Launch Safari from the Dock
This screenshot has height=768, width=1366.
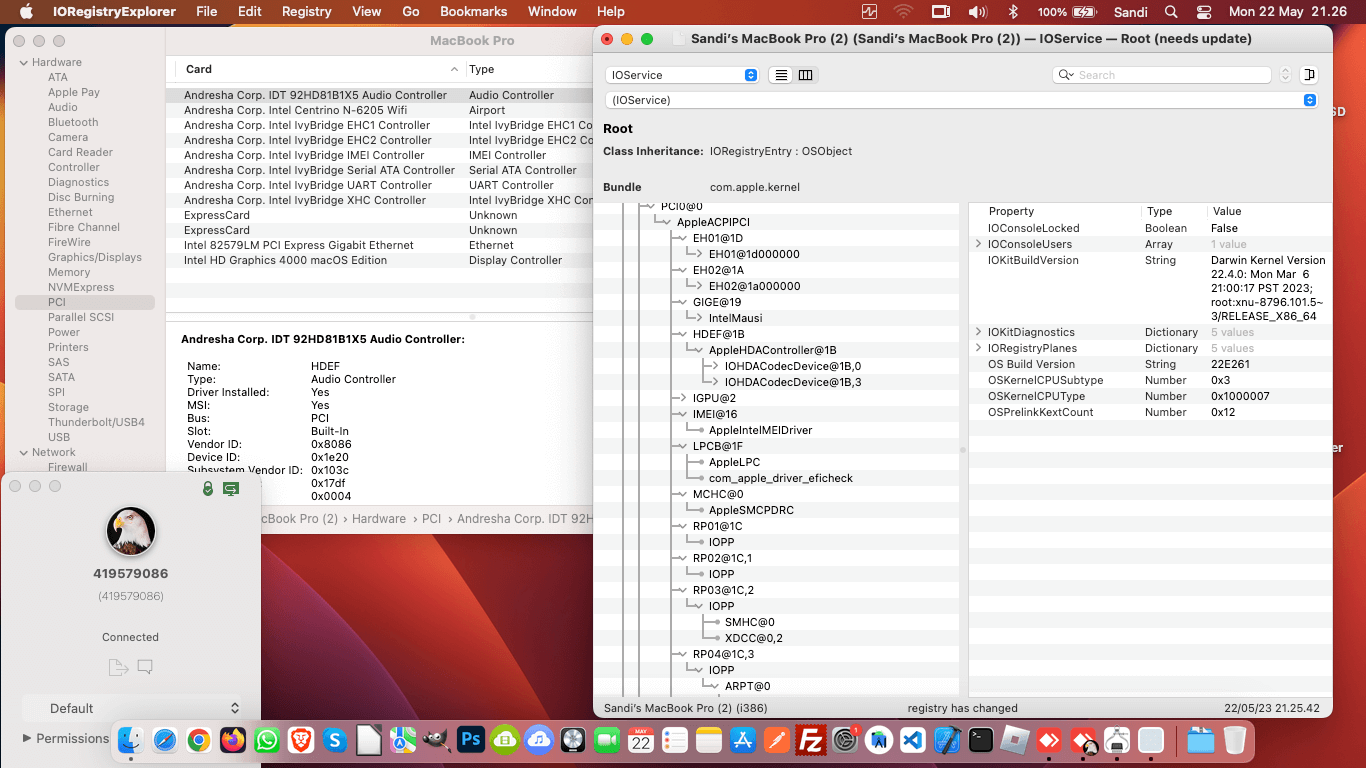pyautogui.click(x=165, y=740)
